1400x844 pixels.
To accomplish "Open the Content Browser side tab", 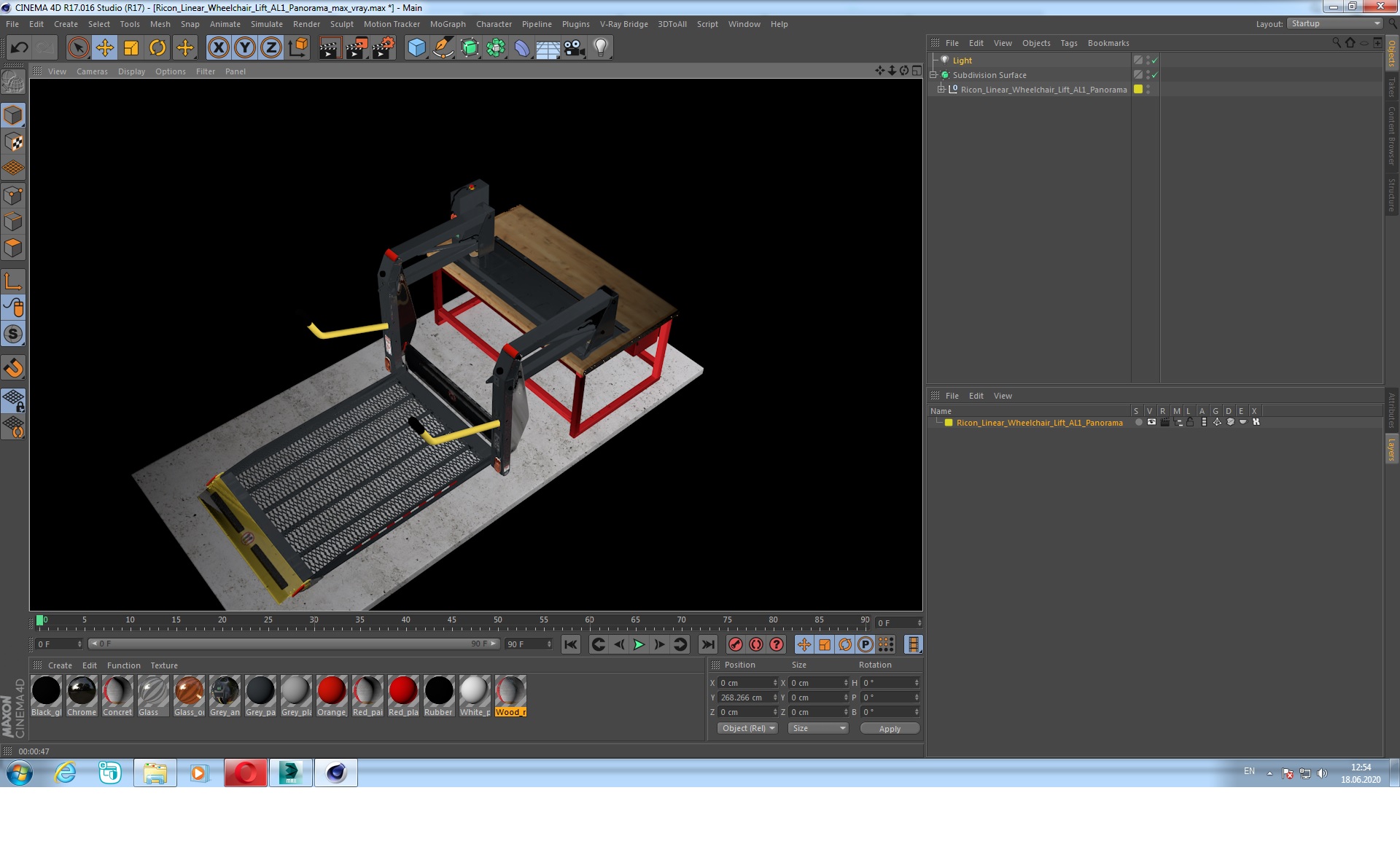I will [x=1392, y=136].
